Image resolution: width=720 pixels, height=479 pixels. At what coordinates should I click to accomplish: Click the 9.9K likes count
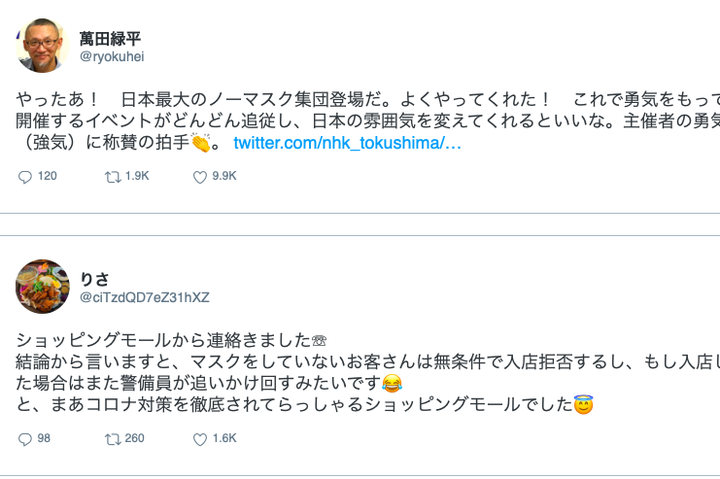click(x=224, y=177)
